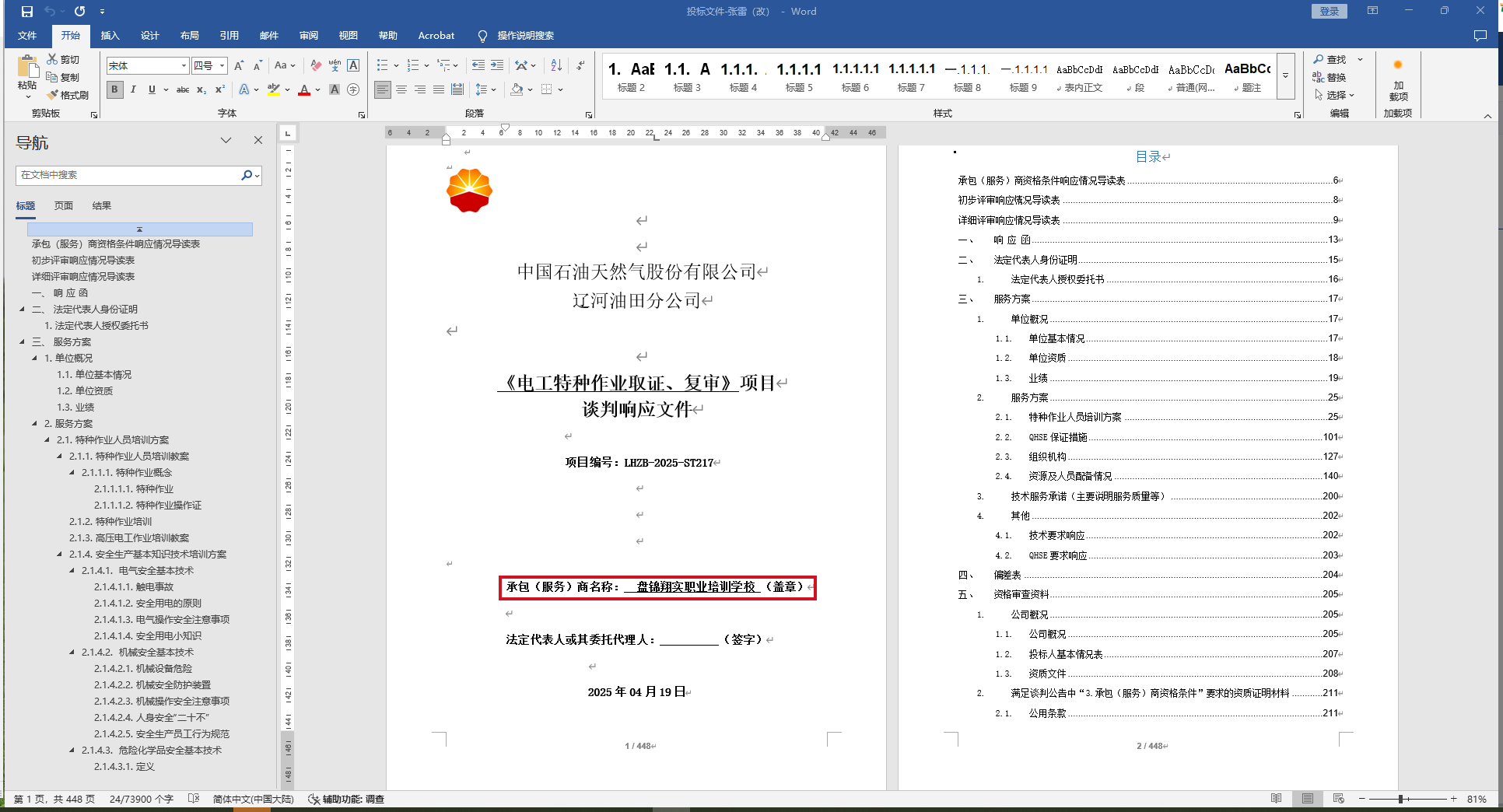Apply the enclosed character (字) tool
Screen dimensions: 1503x812
pyautogui.click(x=353, y=89)
